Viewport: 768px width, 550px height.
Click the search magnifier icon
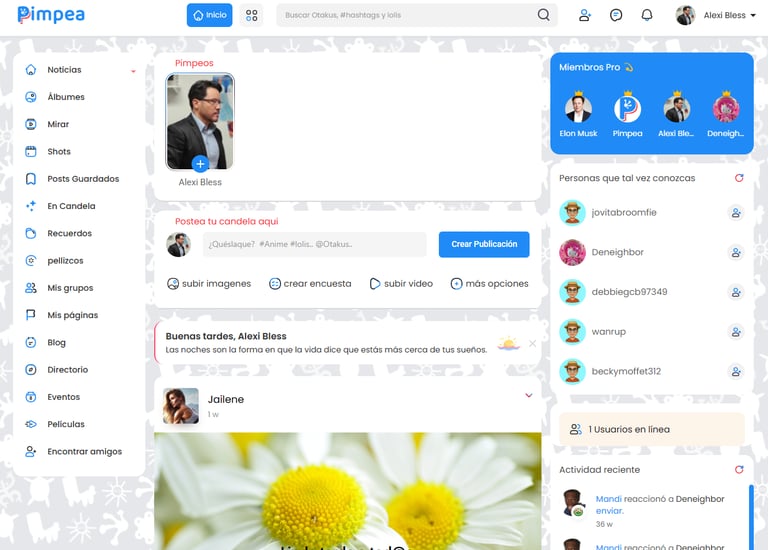[x=543, y=15]
